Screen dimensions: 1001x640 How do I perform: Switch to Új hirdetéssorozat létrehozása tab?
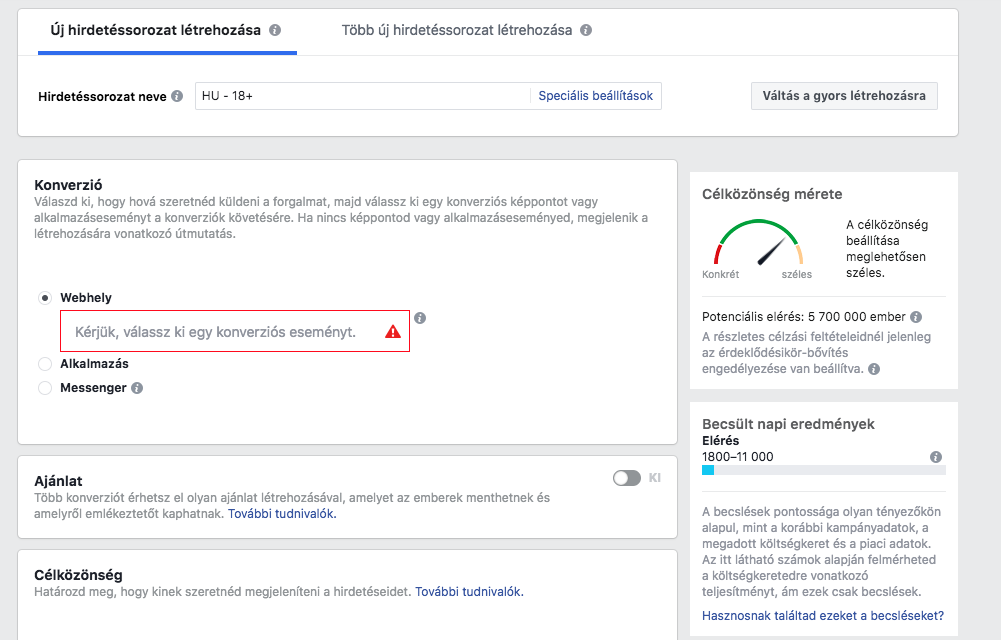pyautogui.click(x=167, y=31)
